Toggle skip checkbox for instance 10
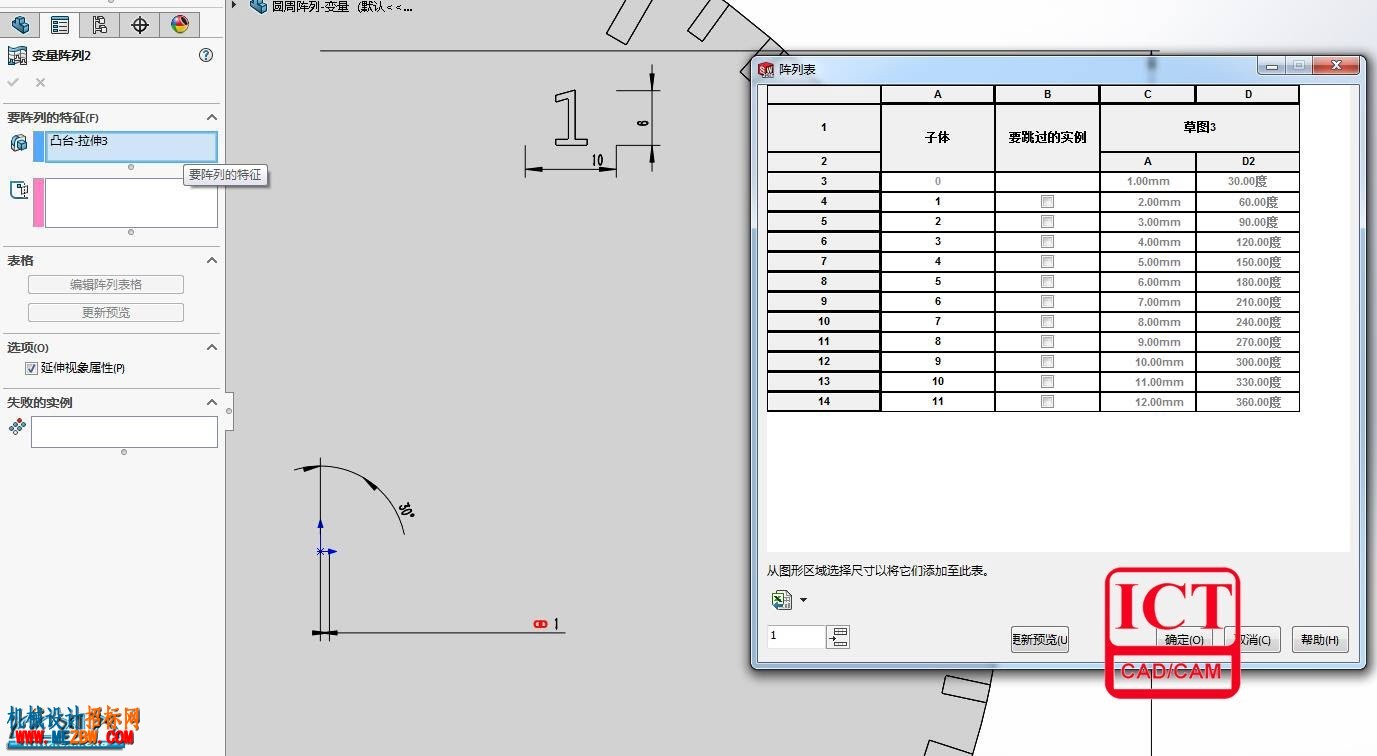The width and height of the screenshot is (1377, 756). pos(1047,382)
